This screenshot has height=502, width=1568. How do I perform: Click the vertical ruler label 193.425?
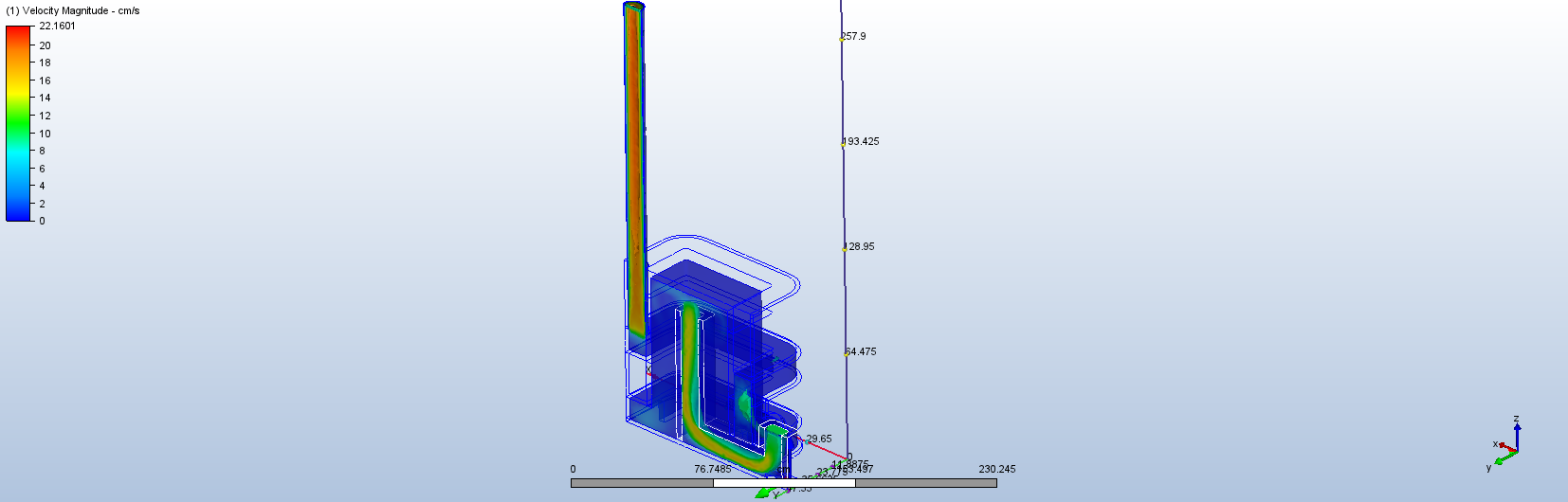(x=861, y=141)
